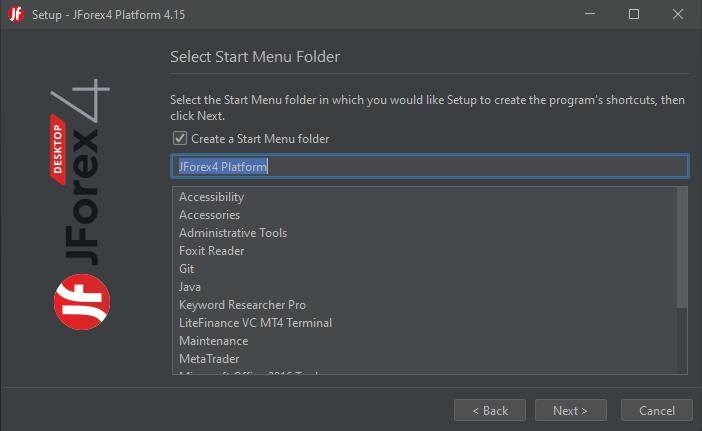Click the red DESKTOP badge on sidebar
The image size is (702, 431).
click(x=58, y=149)
